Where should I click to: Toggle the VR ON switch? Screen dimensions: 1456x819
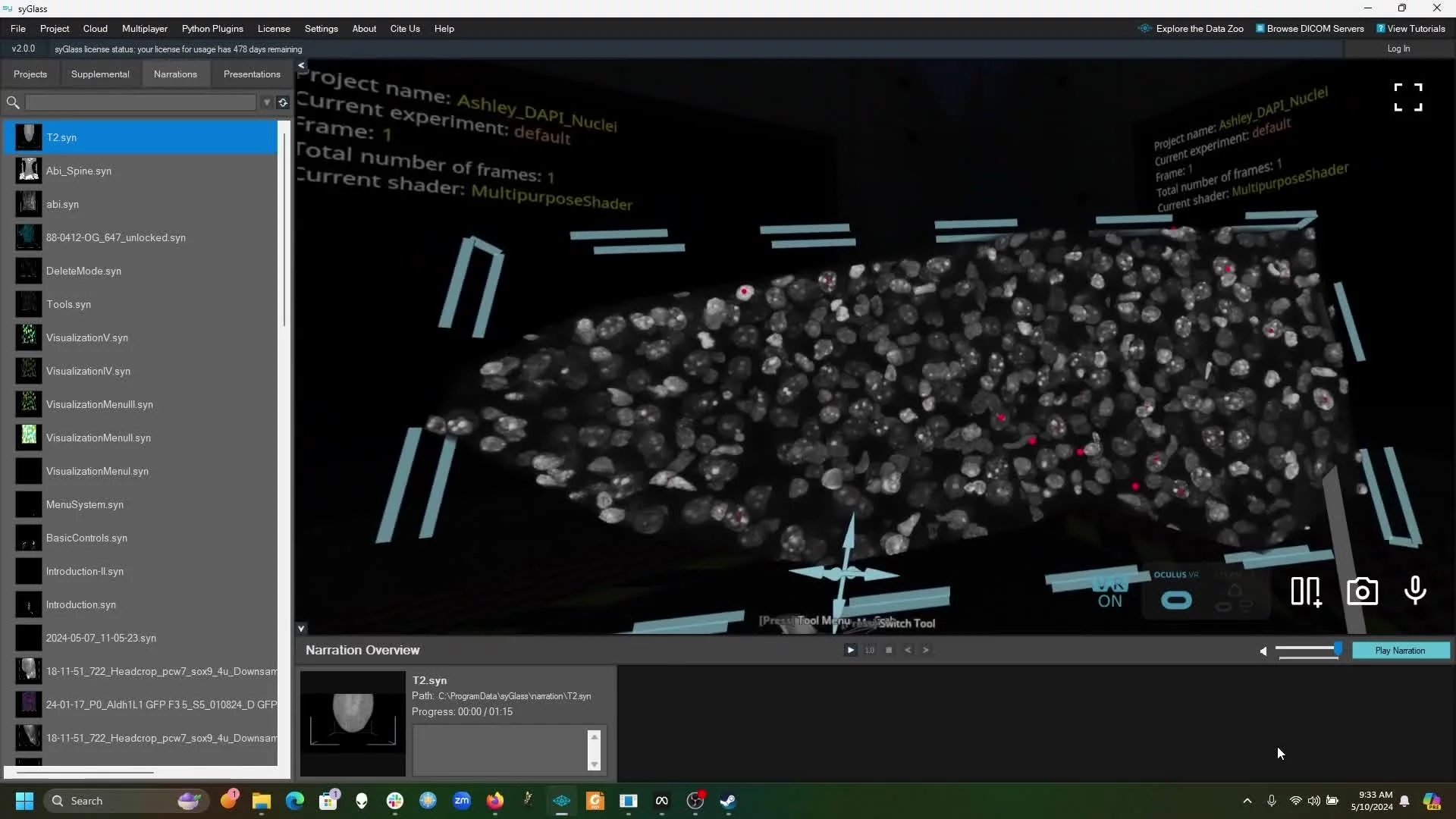1109,594
